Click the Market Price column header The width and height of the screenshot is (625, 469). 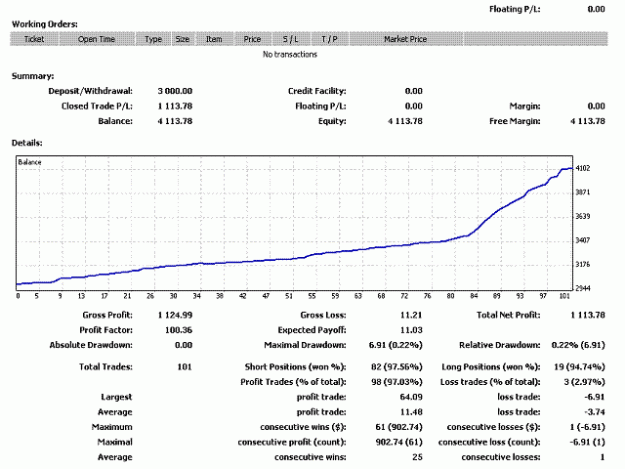[x=405, y=39]
